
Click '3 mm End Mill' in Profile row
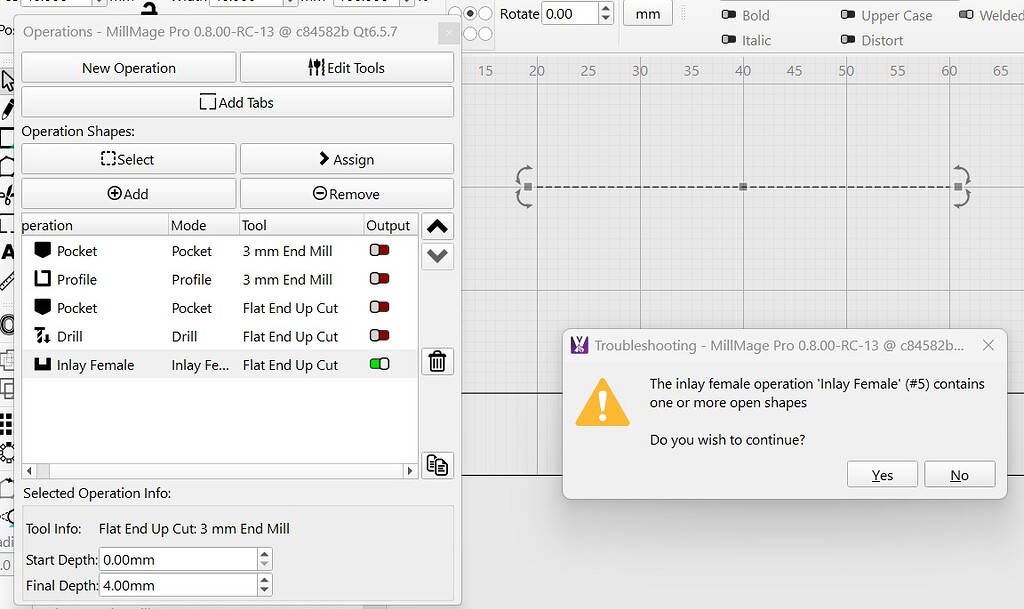click(x=287, y=279)
